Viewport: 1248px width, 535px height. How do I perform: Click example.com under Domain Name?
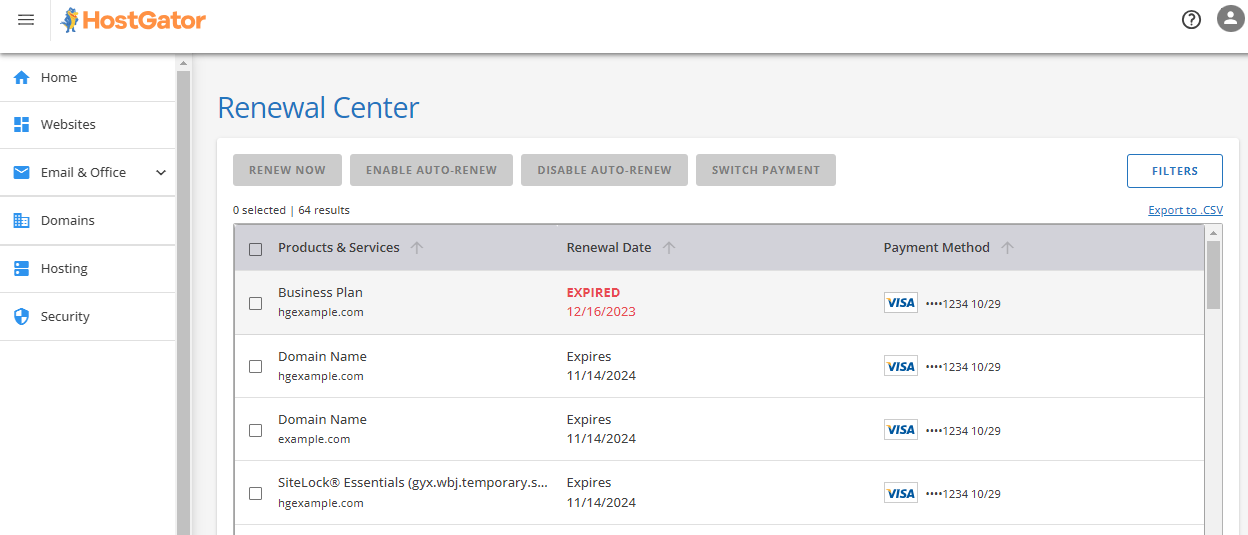pyautogui.click(x=314, y=439)
